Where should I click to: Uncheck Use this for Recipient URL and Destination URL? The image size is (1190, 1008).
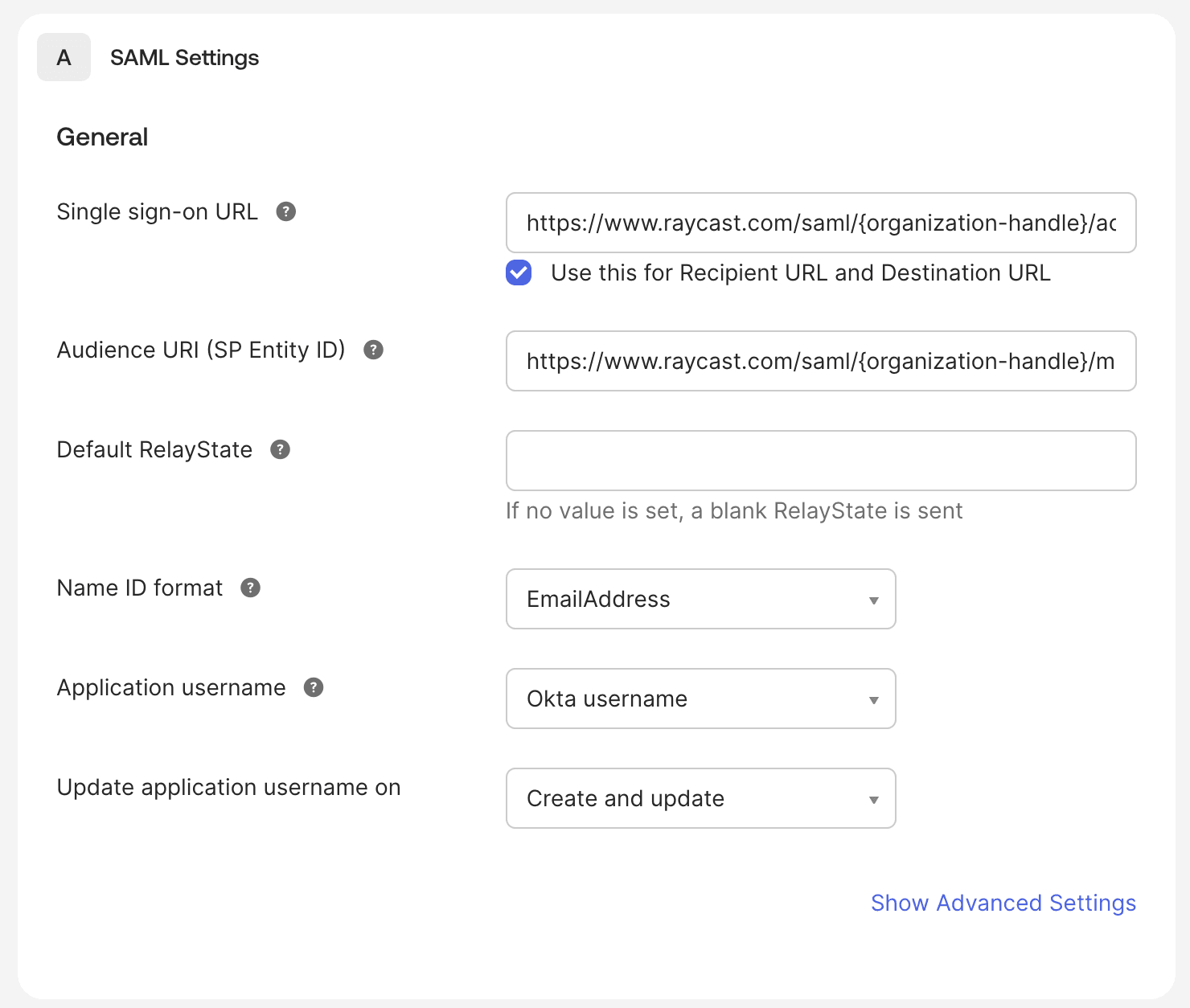tap(519, 273)
